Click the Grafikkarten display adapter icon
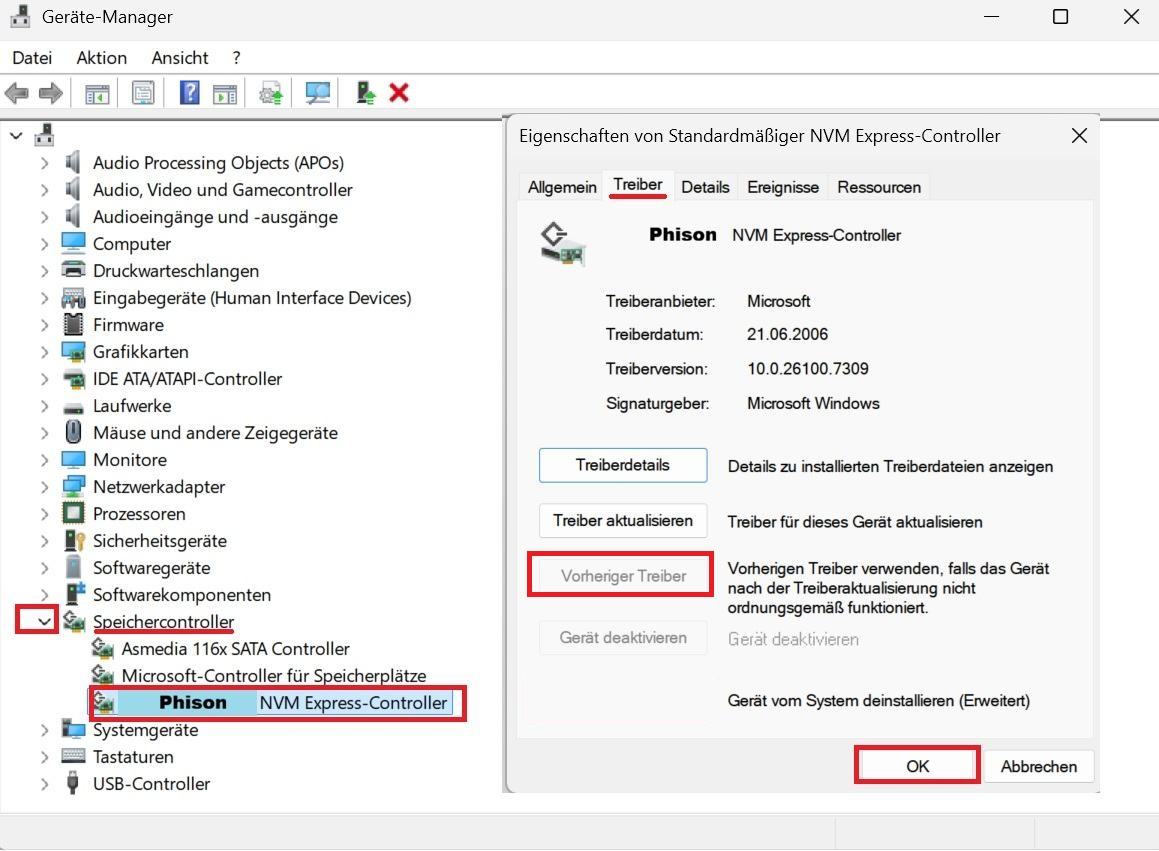The width and height of the screenshot is (1159, 851). click(73, 352)
